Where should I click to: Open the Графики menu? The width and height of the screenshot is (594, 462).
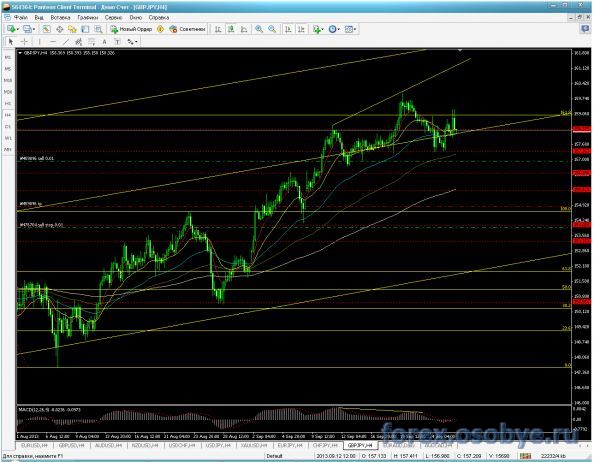pos(88,17)
